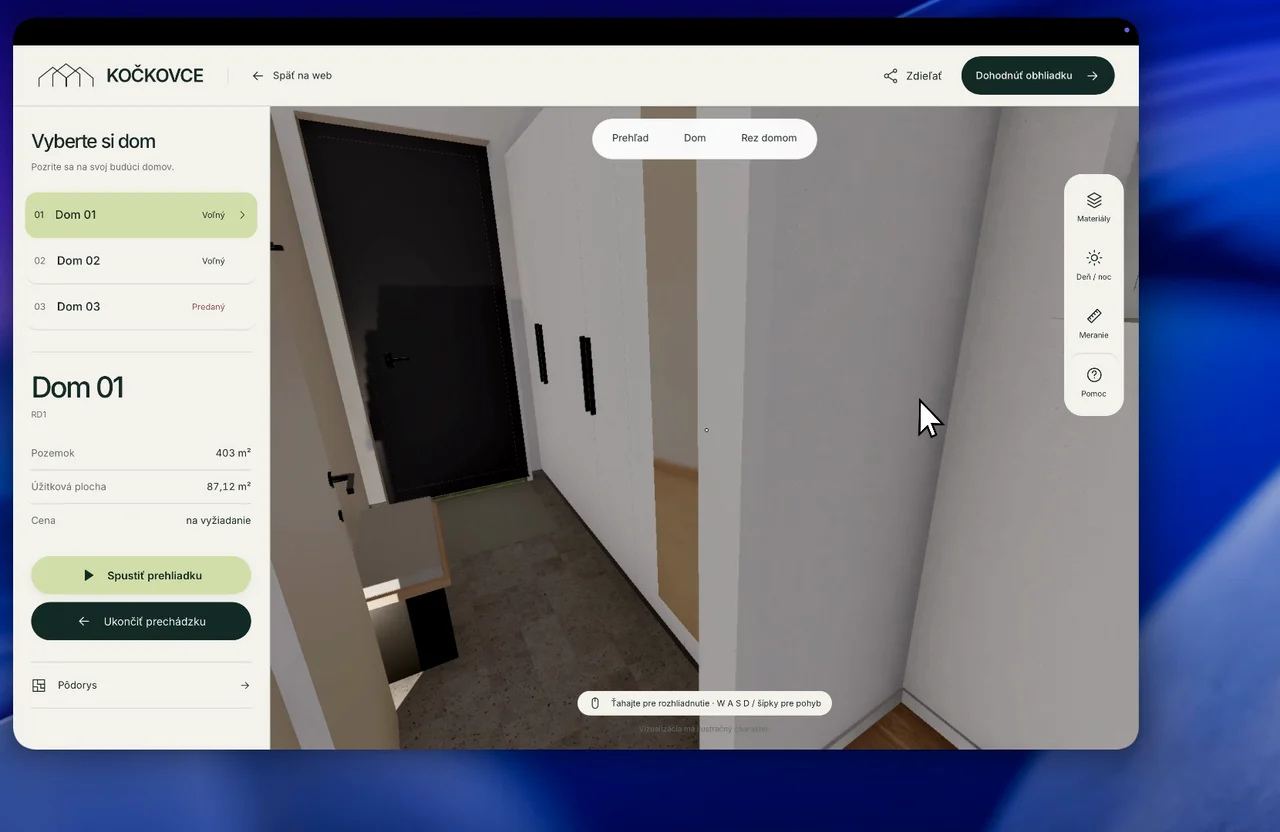The height and width of the screenshot is (832, 1280).
Task: Open the Pôdorys floor plan row
Action: point(141,685)
